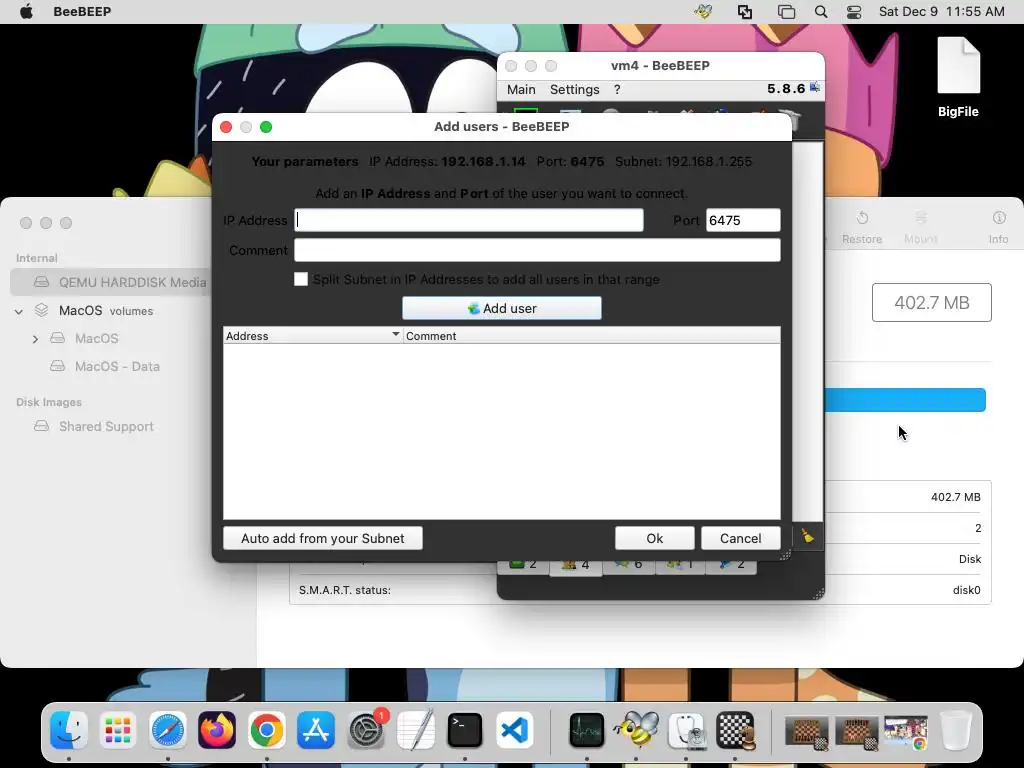
Task: Open the BigFile document on the desktop
Action: (x=958, y=77)
